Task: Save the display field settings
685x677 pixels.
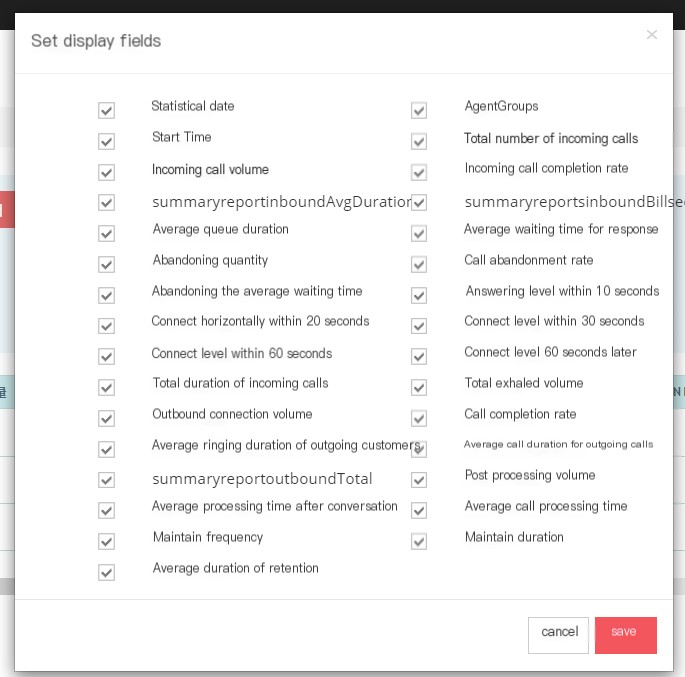Action: tap(626, 635)
